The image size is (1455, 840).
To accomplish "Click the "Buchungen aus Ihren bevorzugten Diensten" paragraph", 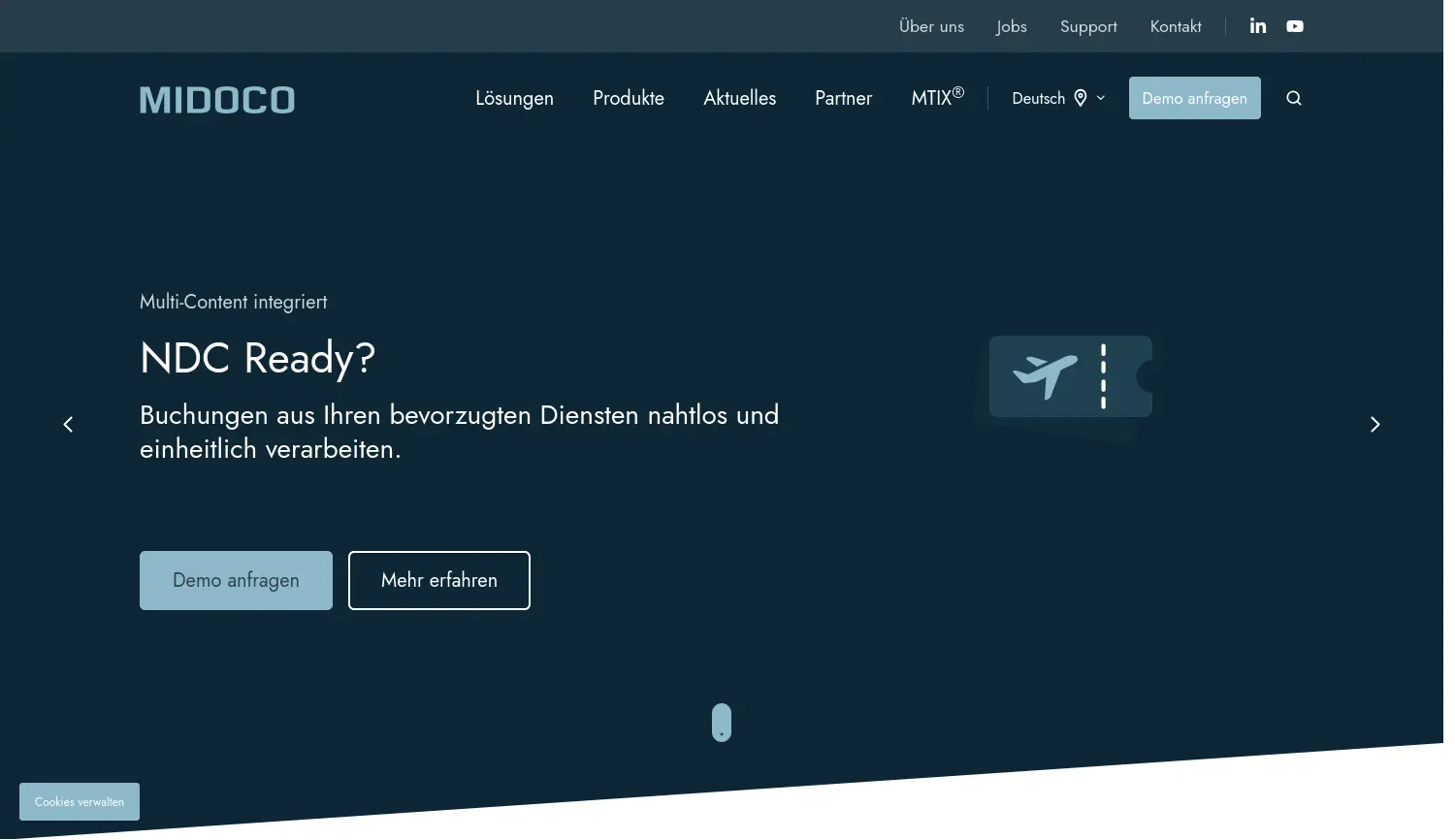I will click(460, 432).
